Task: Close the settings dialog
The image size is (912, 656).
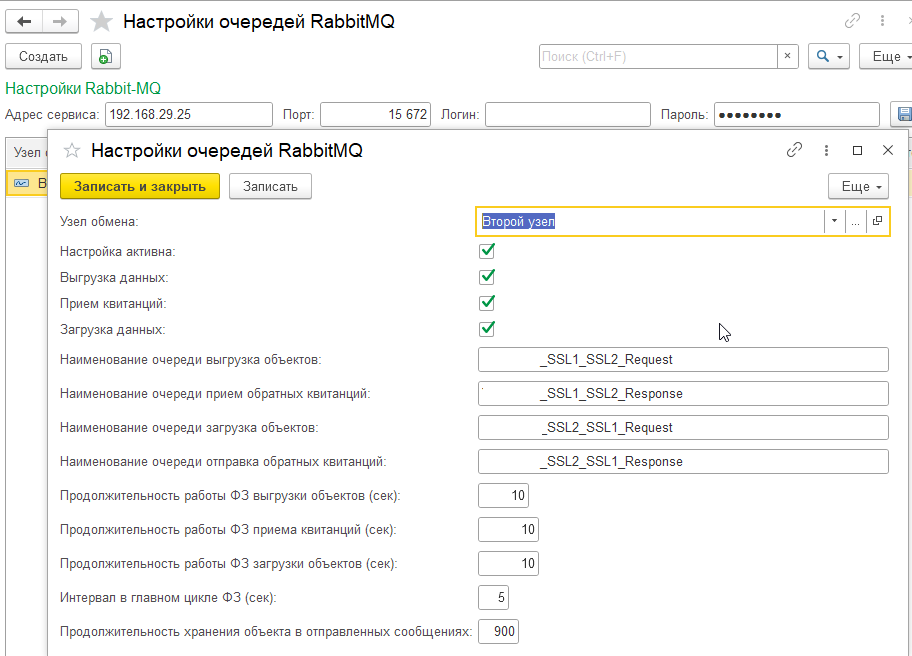Action: (x=888, y=150)
